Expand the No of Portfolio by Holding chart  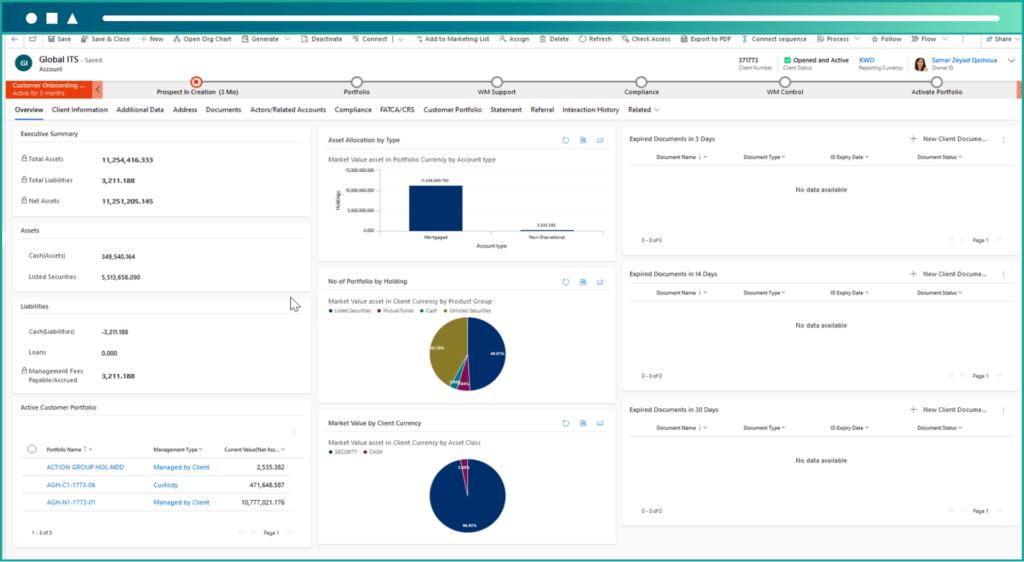coord(600,282)
